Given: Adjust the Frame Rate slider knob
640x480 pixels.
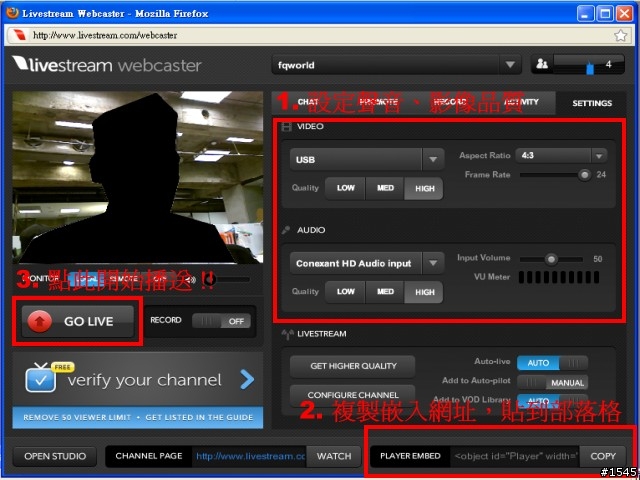Looking at the screenshot, I should [584, 175].
